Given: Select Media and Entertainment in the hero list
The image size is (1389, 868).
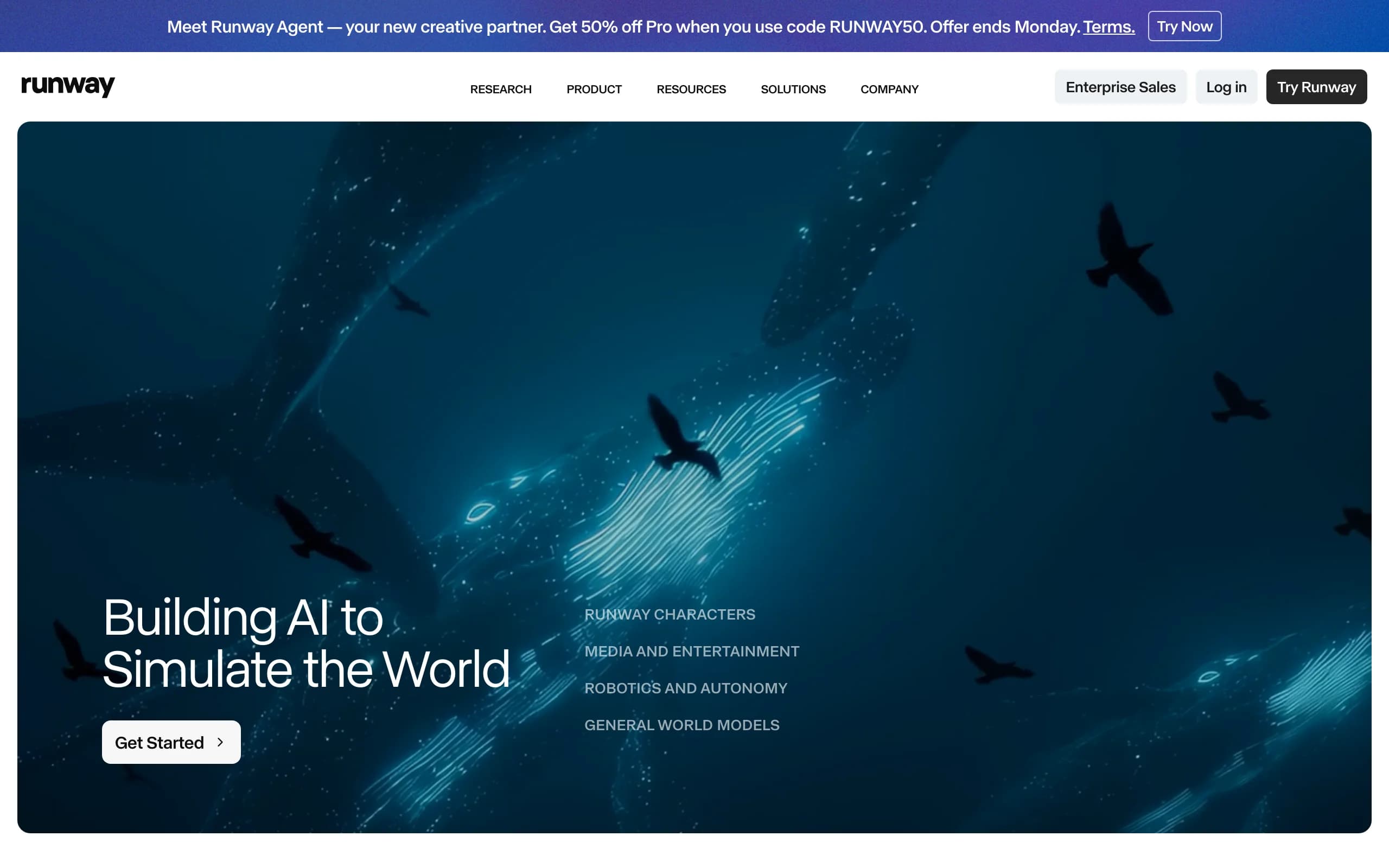Looking at the screenshot, I should pyautogui.click(x=692, y=651).
